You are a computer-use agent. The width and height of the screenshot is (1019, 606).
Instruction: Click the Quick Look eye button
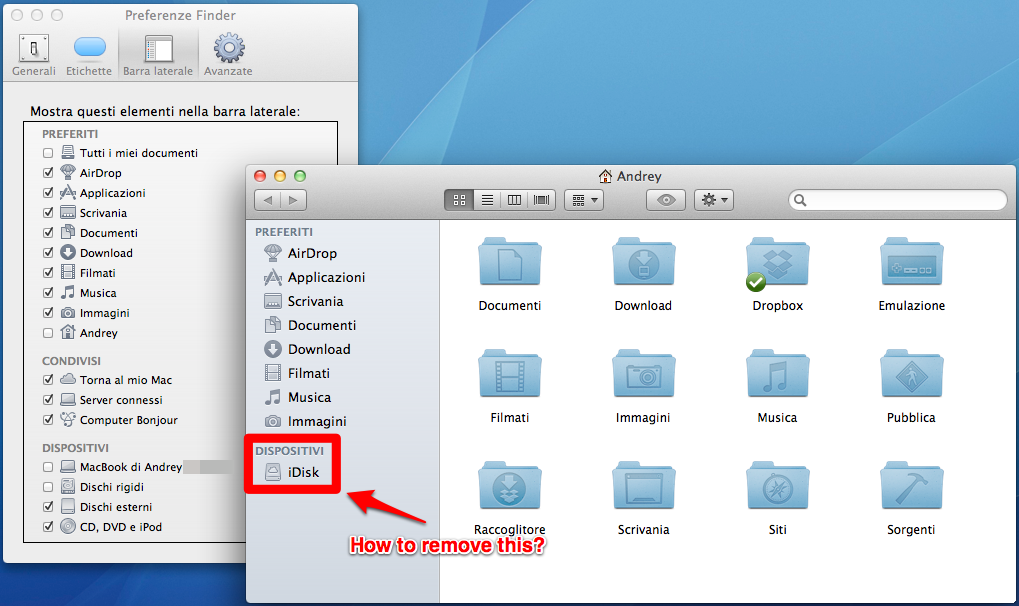[x=665, y=200]
